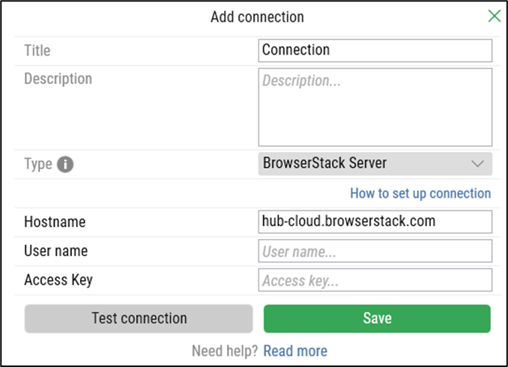This screenshot has width=508, height=367.
Task: Select the Hostname input field
Action: point(375,222)
